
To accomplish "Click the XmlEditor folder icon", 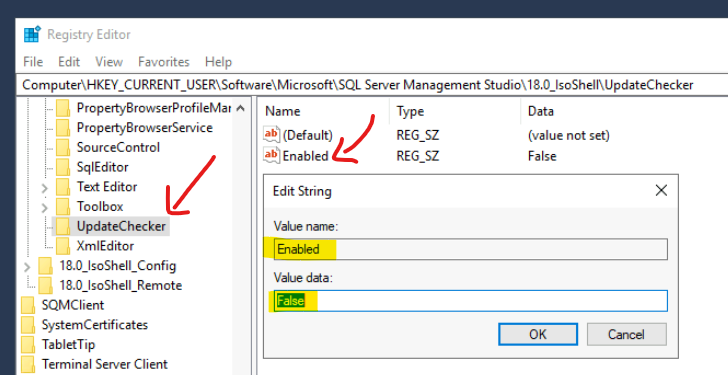I will coord(63,246).
